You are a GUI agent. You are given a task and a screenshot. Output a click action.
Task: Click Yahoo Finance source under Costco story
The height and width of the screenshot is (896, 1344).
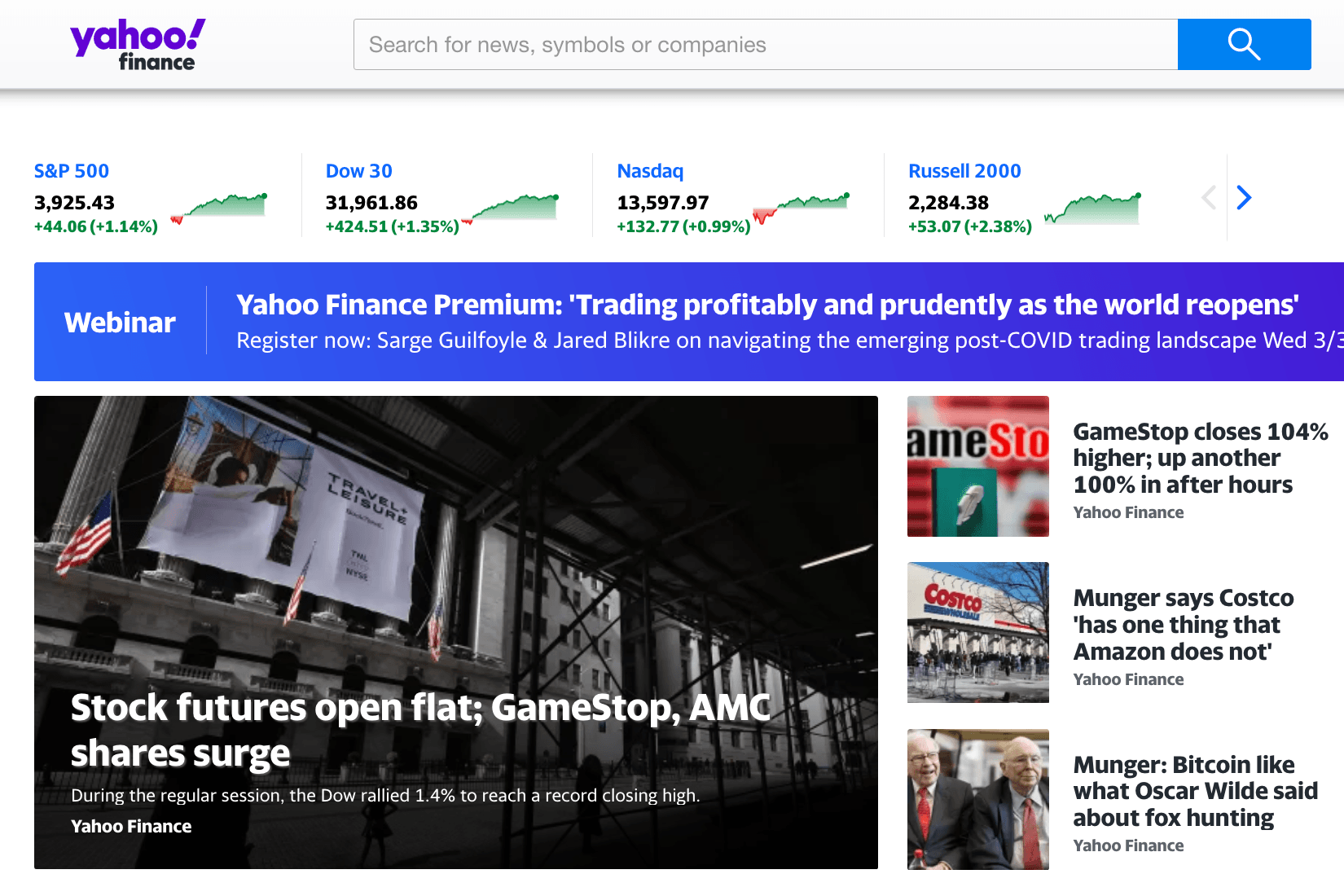[1128, 679]
